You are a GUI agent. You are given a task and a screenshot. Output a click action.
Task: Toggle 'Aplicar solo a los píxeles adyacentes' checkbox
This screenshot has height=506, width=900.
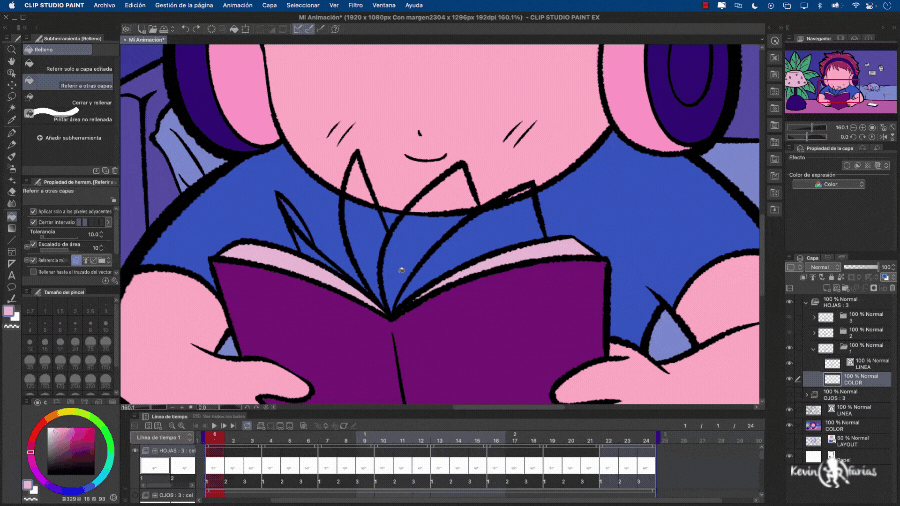tap(33, 211)
